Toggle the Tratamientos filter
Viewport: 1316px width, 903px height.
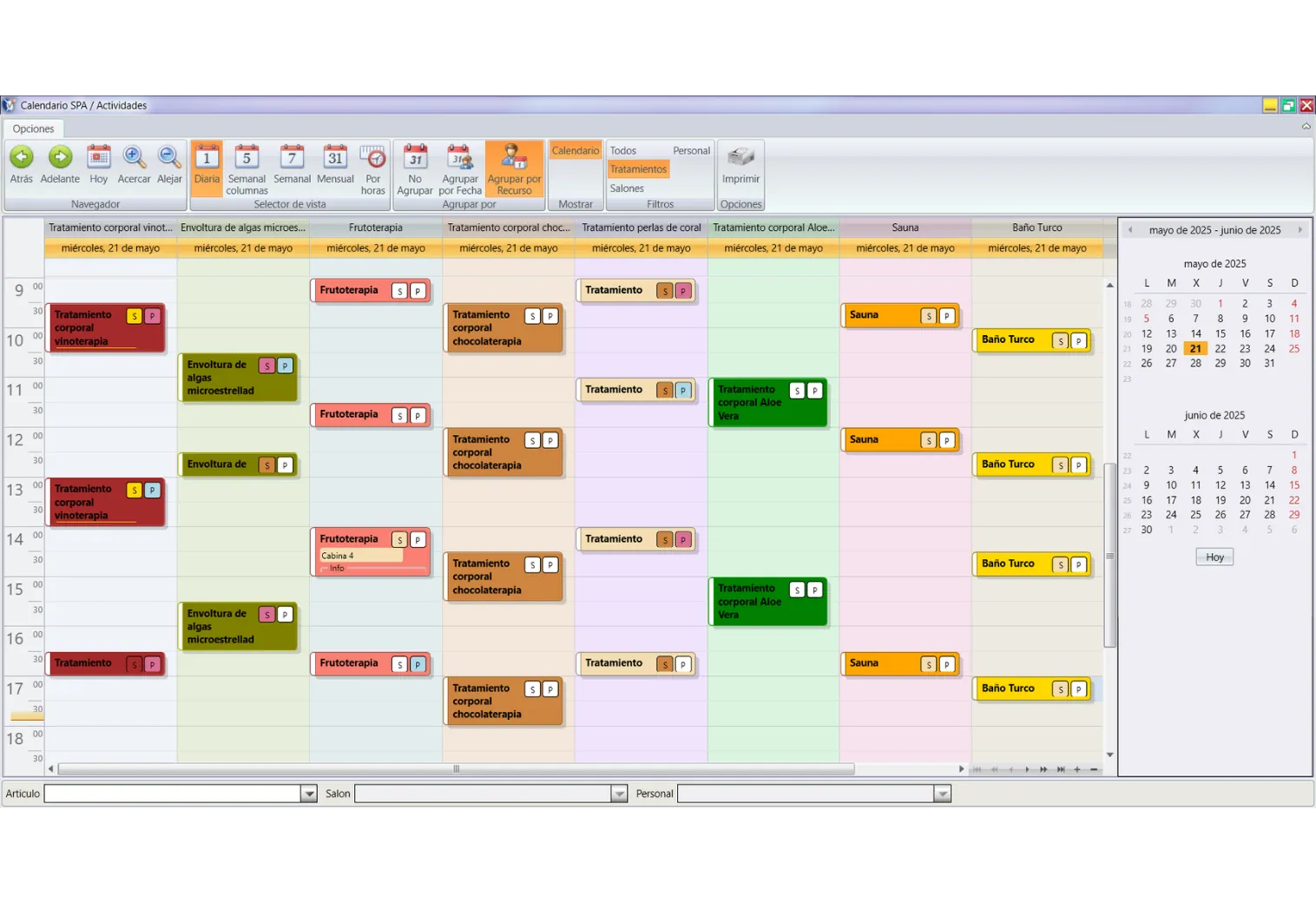coord(638,169)
